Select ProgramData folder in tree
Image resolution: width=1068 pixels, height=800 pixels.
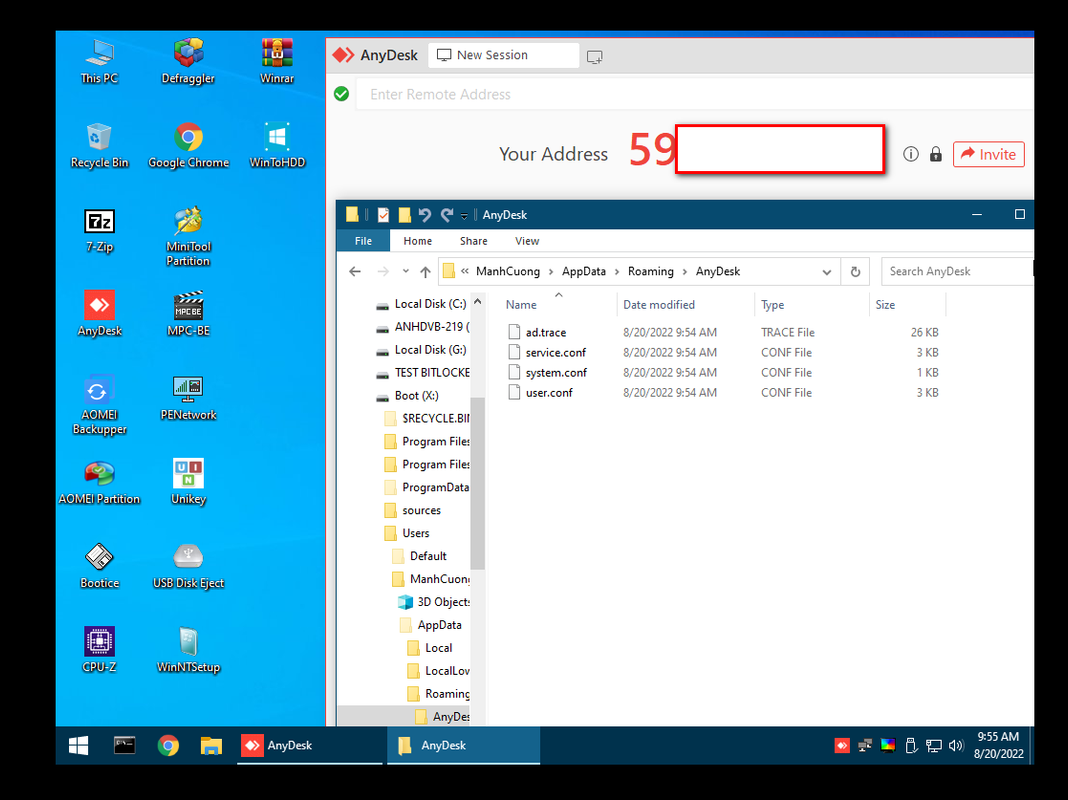pos(435,487)
